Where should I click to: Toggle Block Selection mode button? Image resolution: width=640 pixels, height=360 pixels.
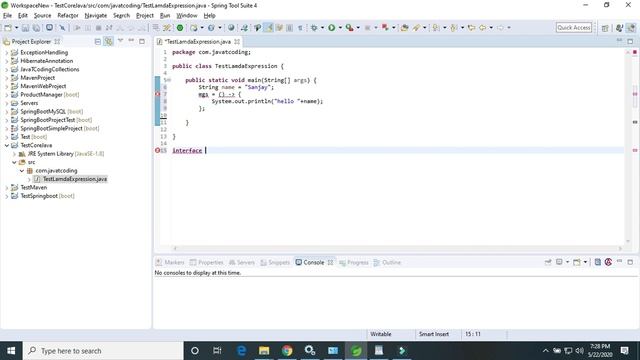click(x=289, y=28)
